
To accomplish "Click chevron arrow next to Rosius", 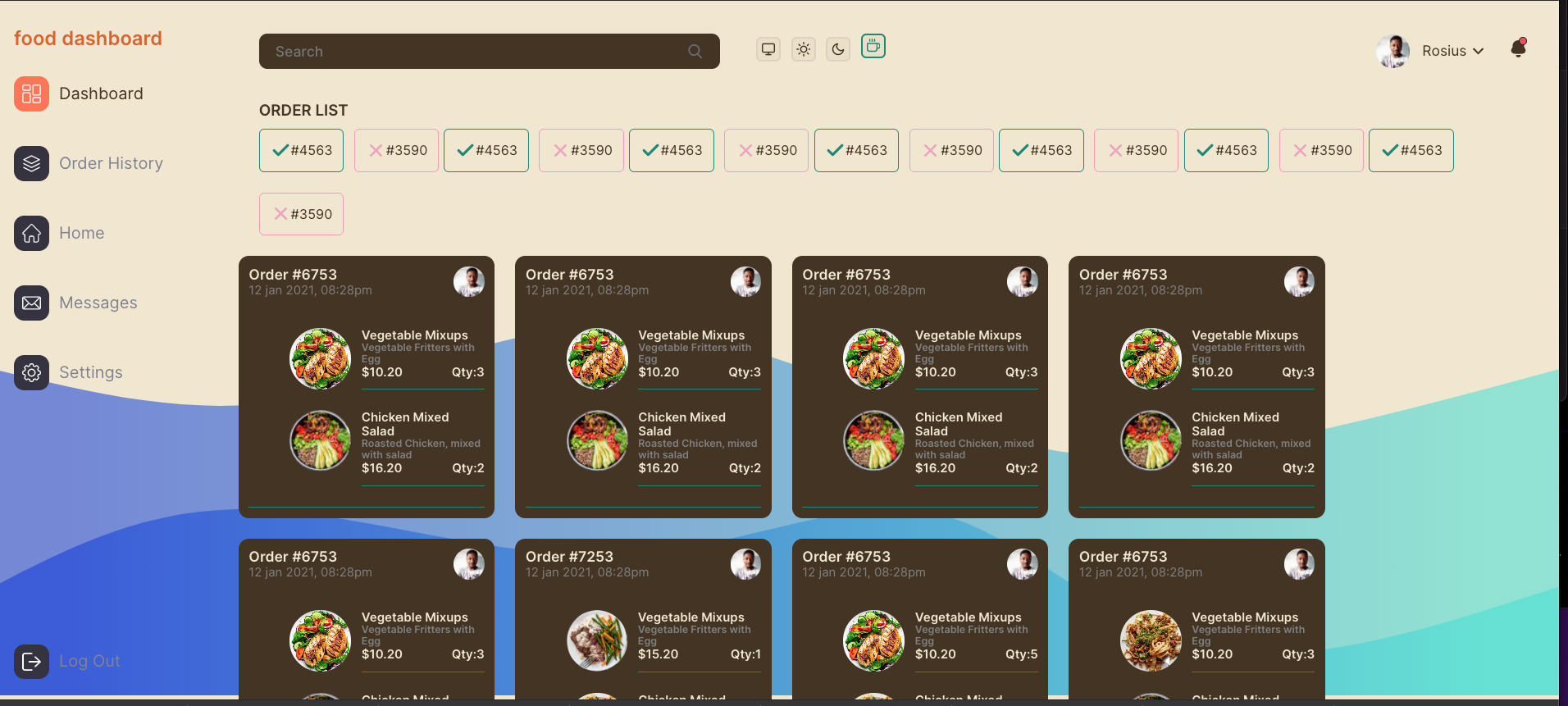I will click(1478, 51).
